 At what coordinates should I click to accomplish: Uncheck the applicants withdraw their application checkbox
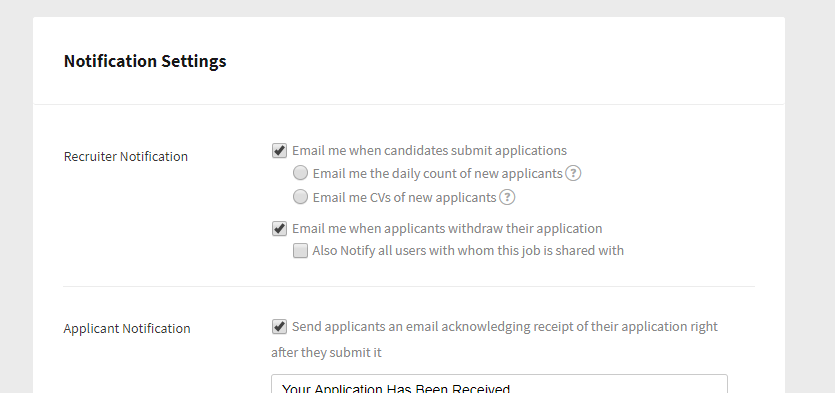click(x=280, y=229)
